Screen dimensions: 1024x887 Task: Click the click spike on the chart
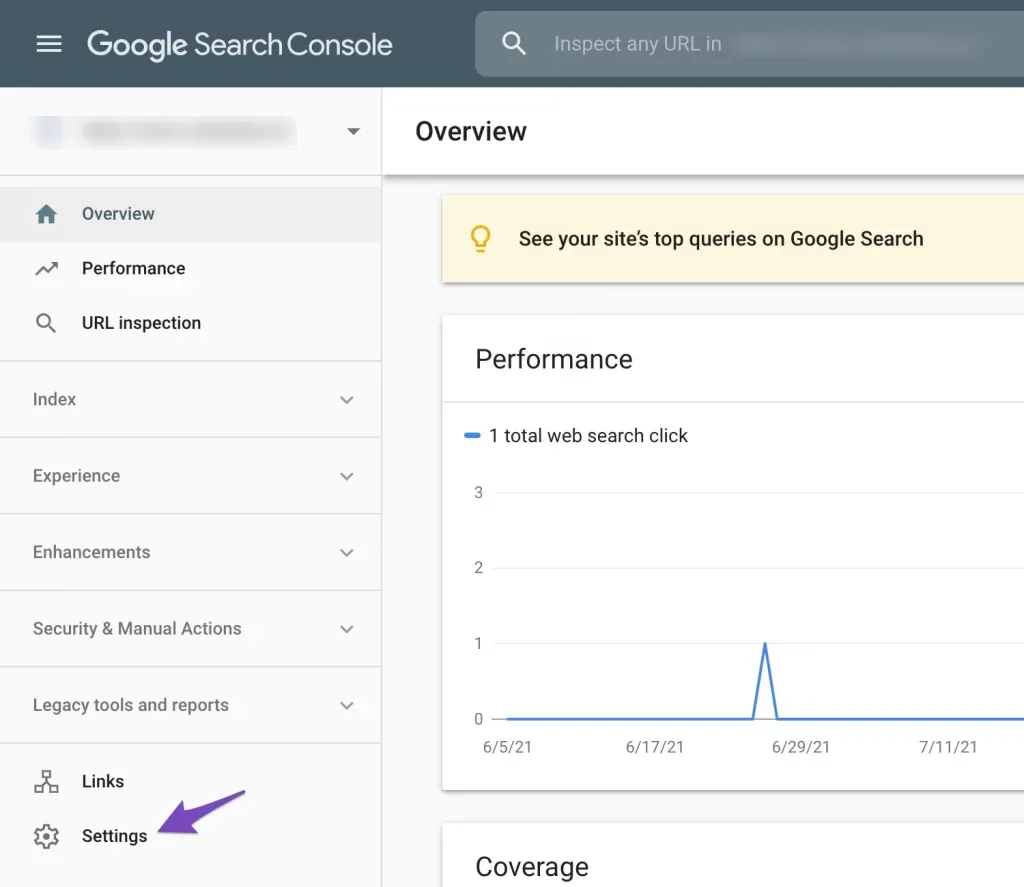pos(765,681)
